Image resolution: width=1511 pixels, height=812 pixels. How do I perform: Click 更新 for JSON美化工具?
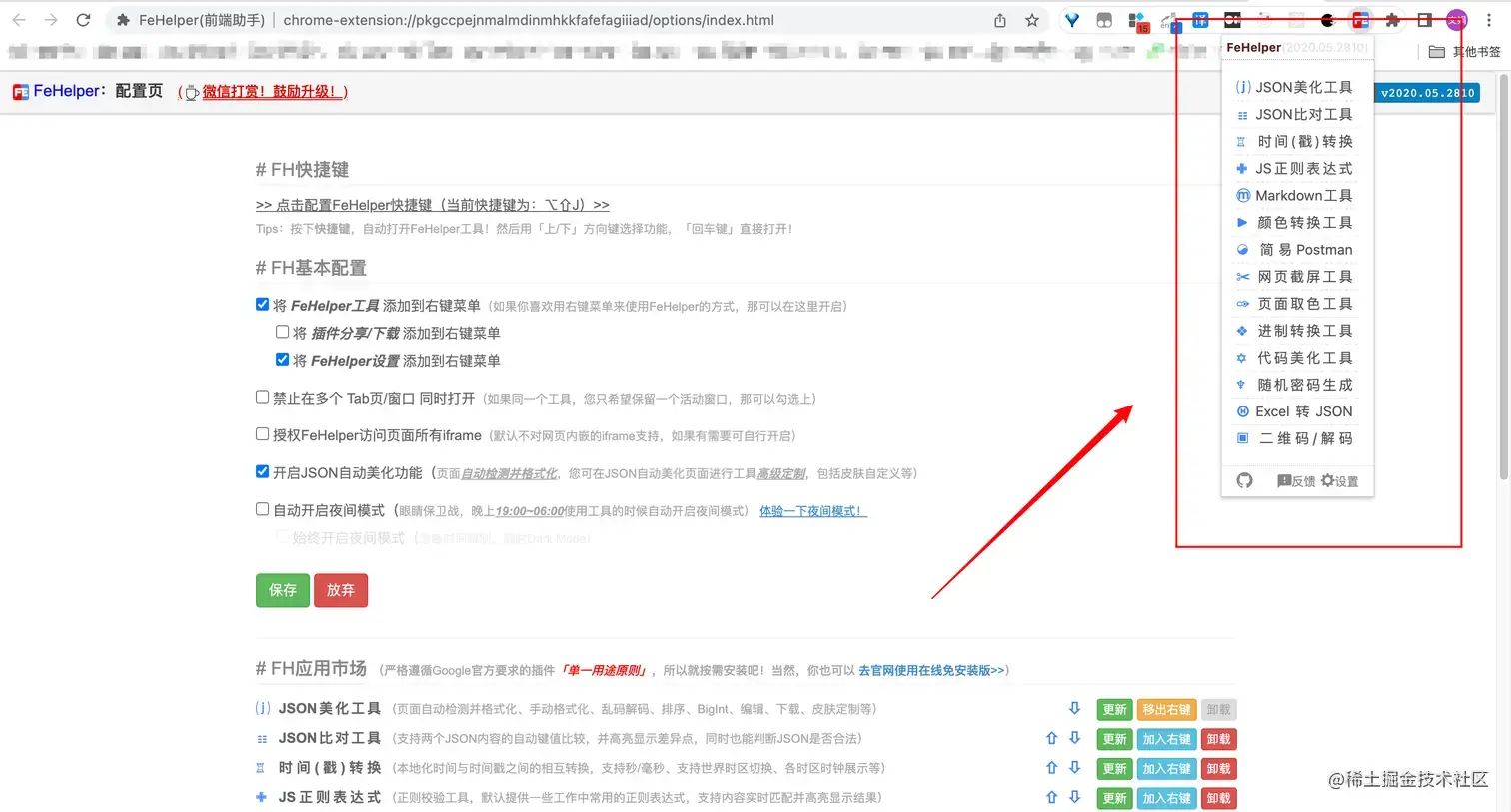click(x=1114, y=709)
